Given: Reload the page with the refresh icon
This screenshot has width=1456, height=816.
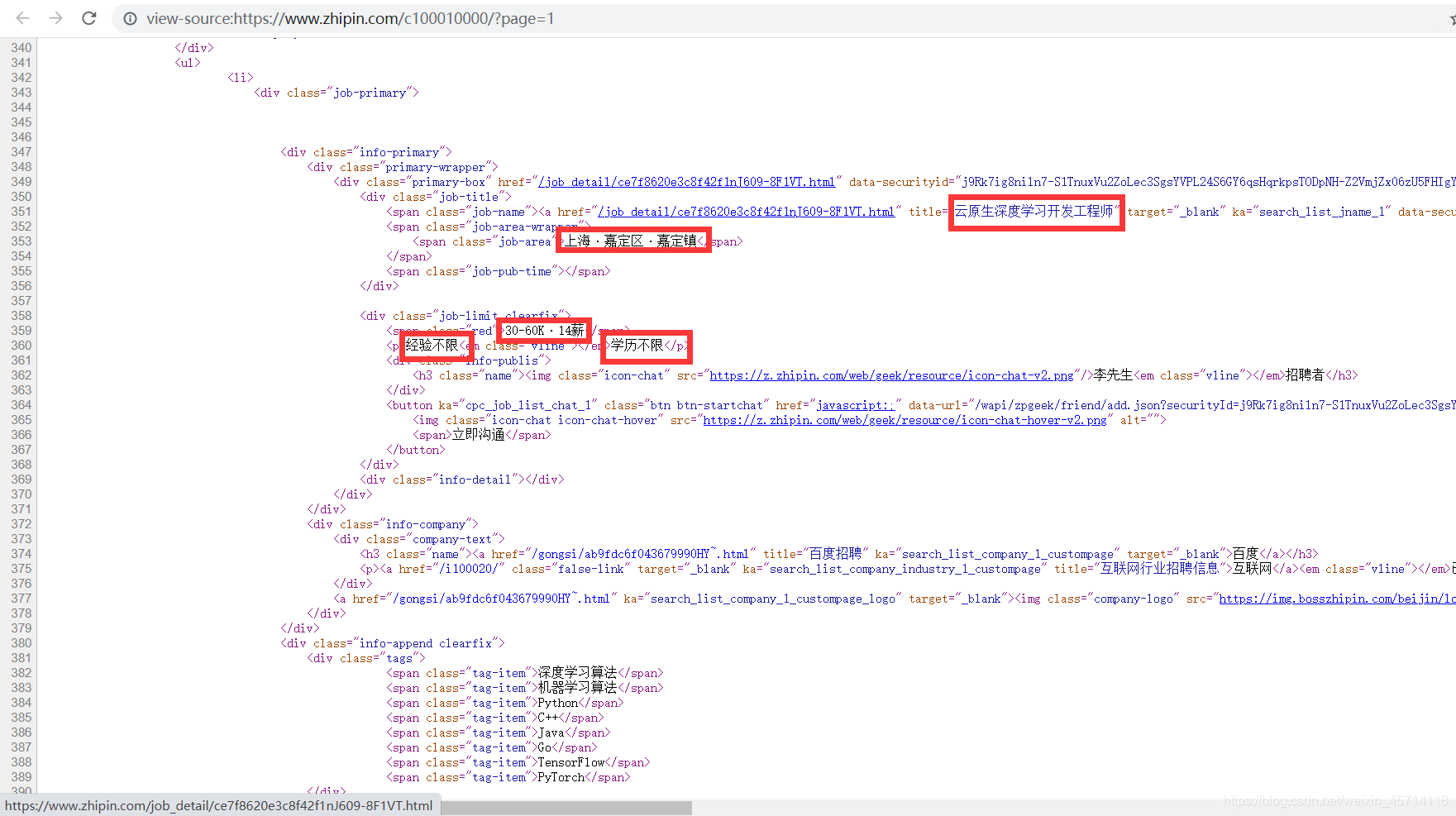Looking at the screenshot, I should point(89,18).
